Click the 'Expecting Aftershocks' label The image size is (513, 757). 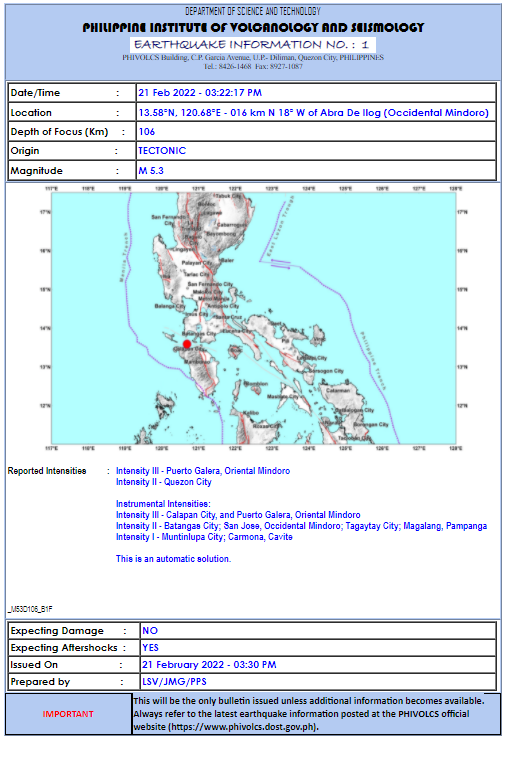pyautogui.click(x=64, y=648)
